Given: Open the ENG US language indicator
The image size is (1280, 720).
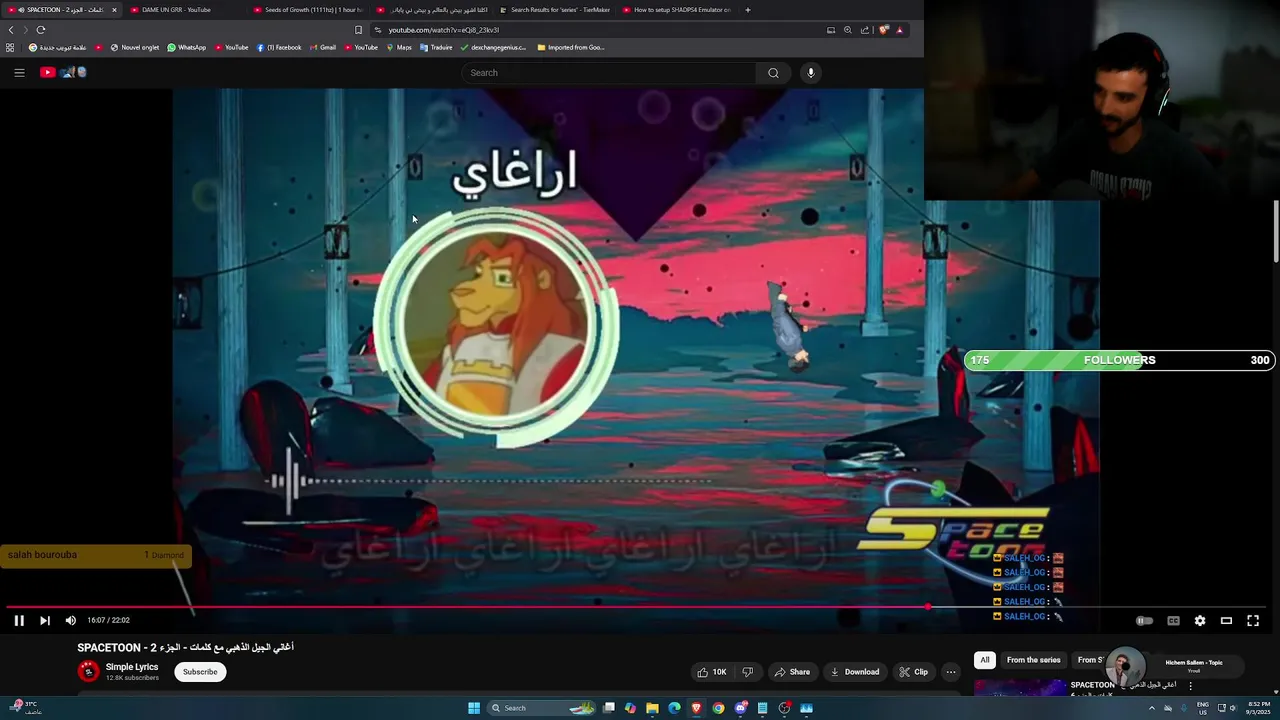Looking at the screenshot, I should [1202, 708].
